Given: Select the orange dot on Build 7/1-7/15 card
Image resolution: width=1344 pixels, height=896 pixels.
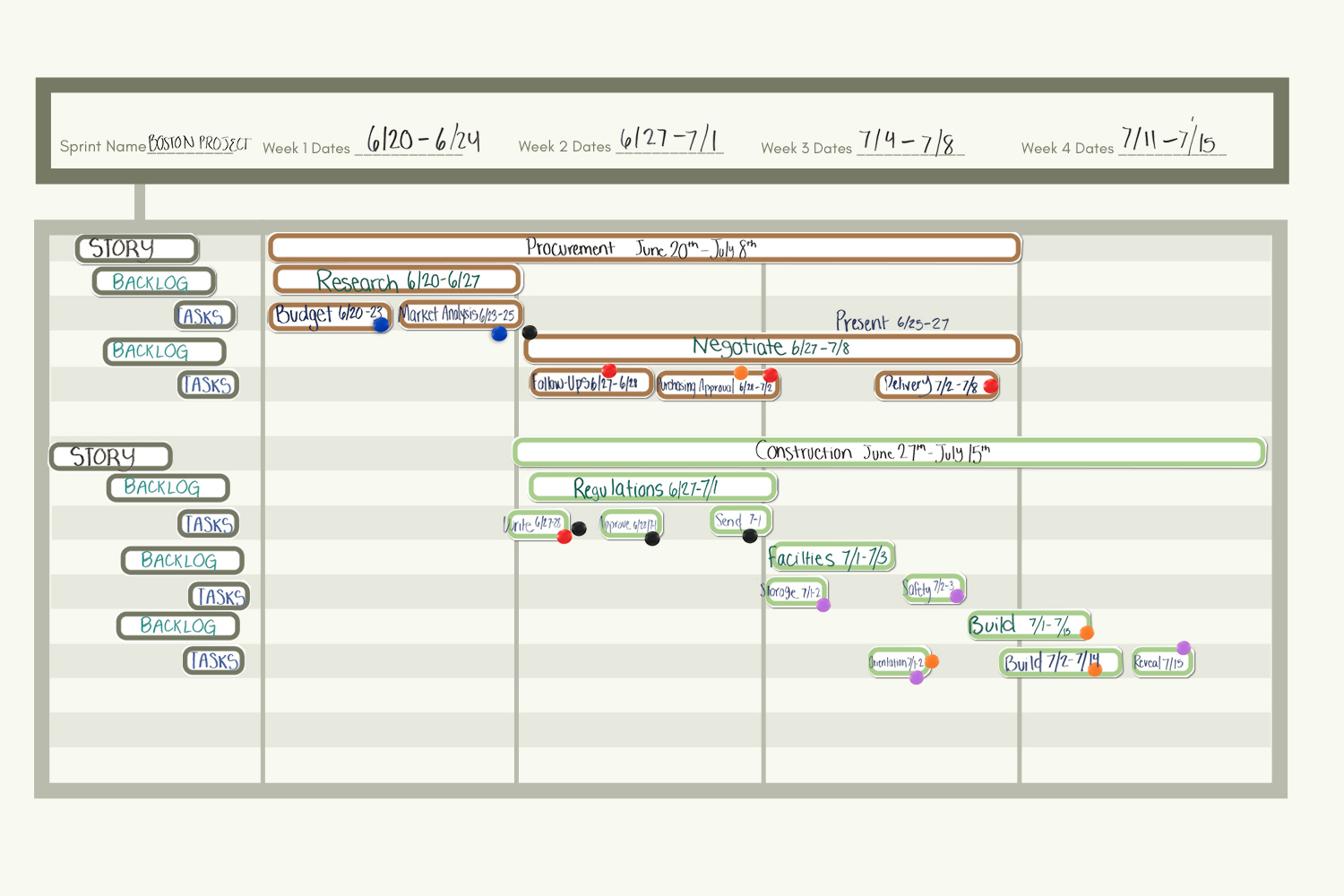Looking at the screenshot, I should 1087,633.
